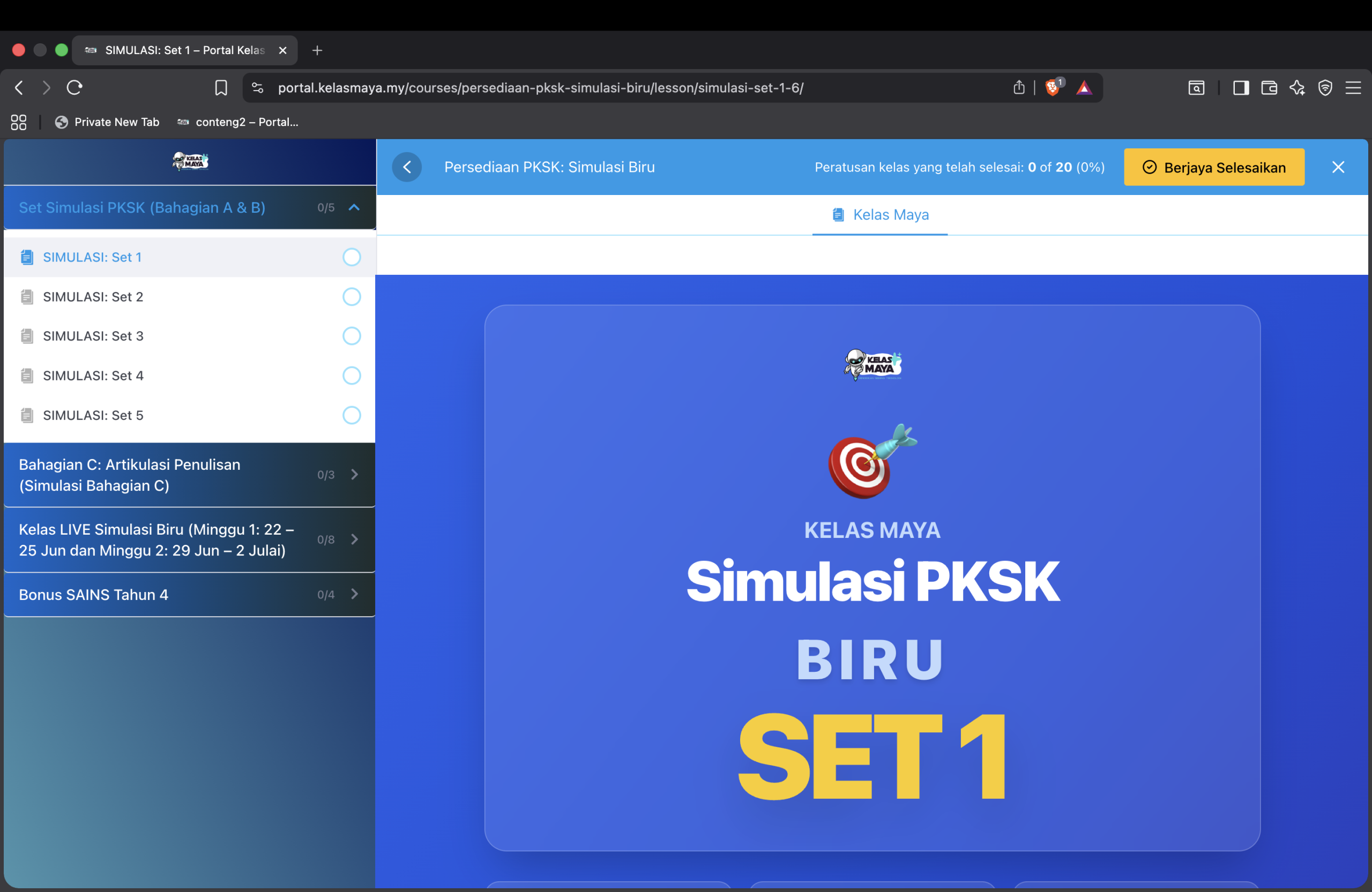Viewport: 1372px width, 892px height.
Task: Click the progress text 0 of 20 (0%)
Action: coord(1067,167)
